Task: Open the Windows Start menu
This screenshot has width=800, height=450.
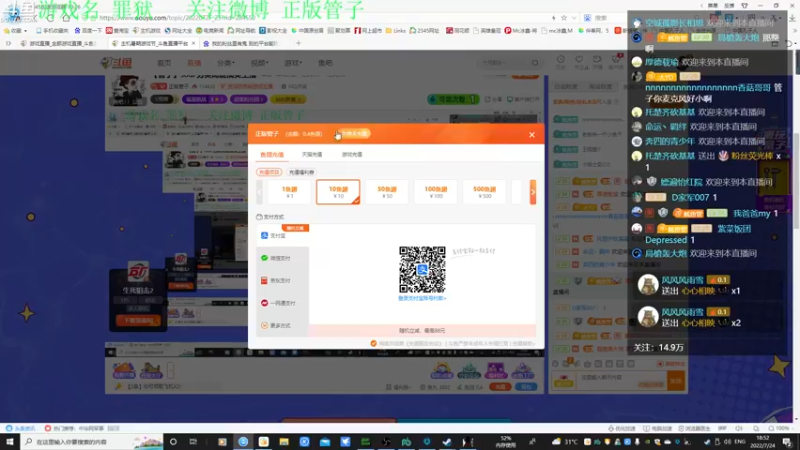Action: pyautogui.click(x=10, y=441)
